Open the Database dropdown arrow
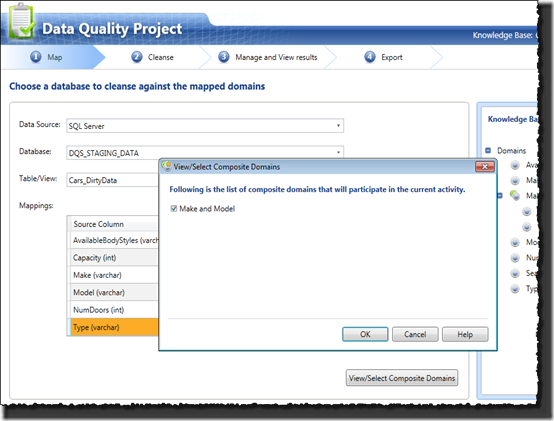The width and height of the screenshot is (554, 421). click(x=338, y=153)
